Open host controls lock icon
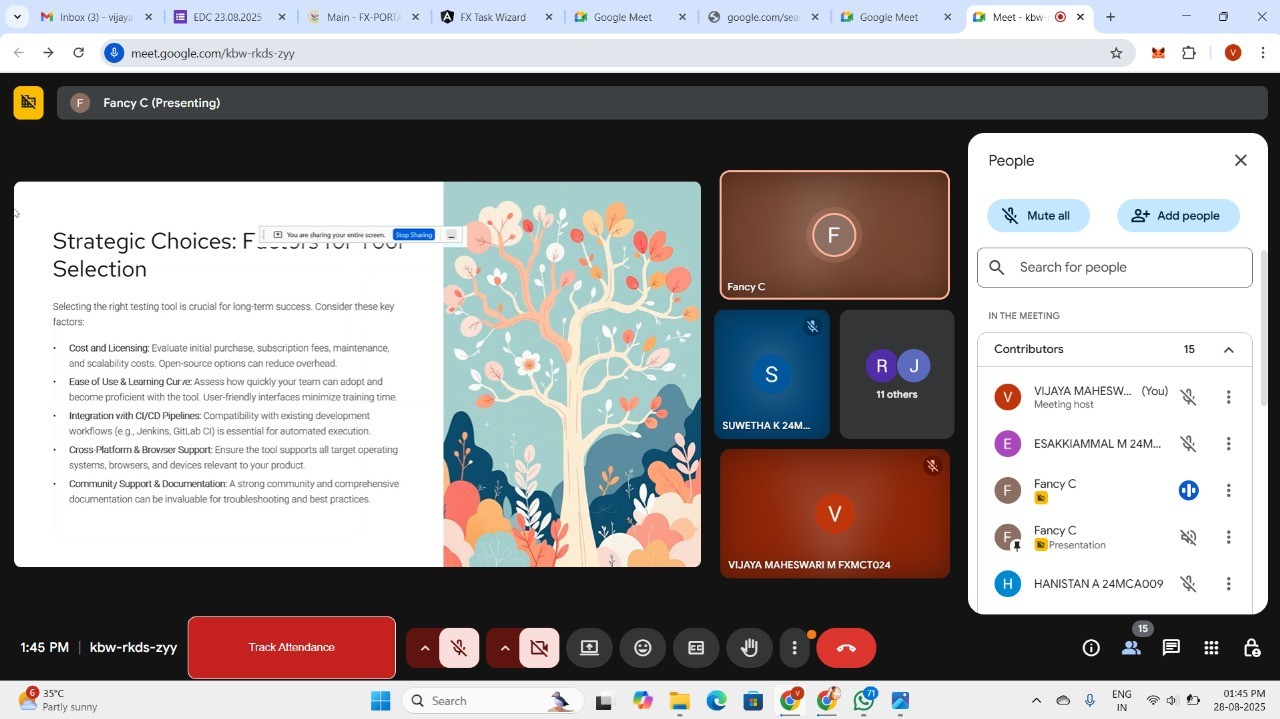The image size is (1280, 719). click(1251, 648)
